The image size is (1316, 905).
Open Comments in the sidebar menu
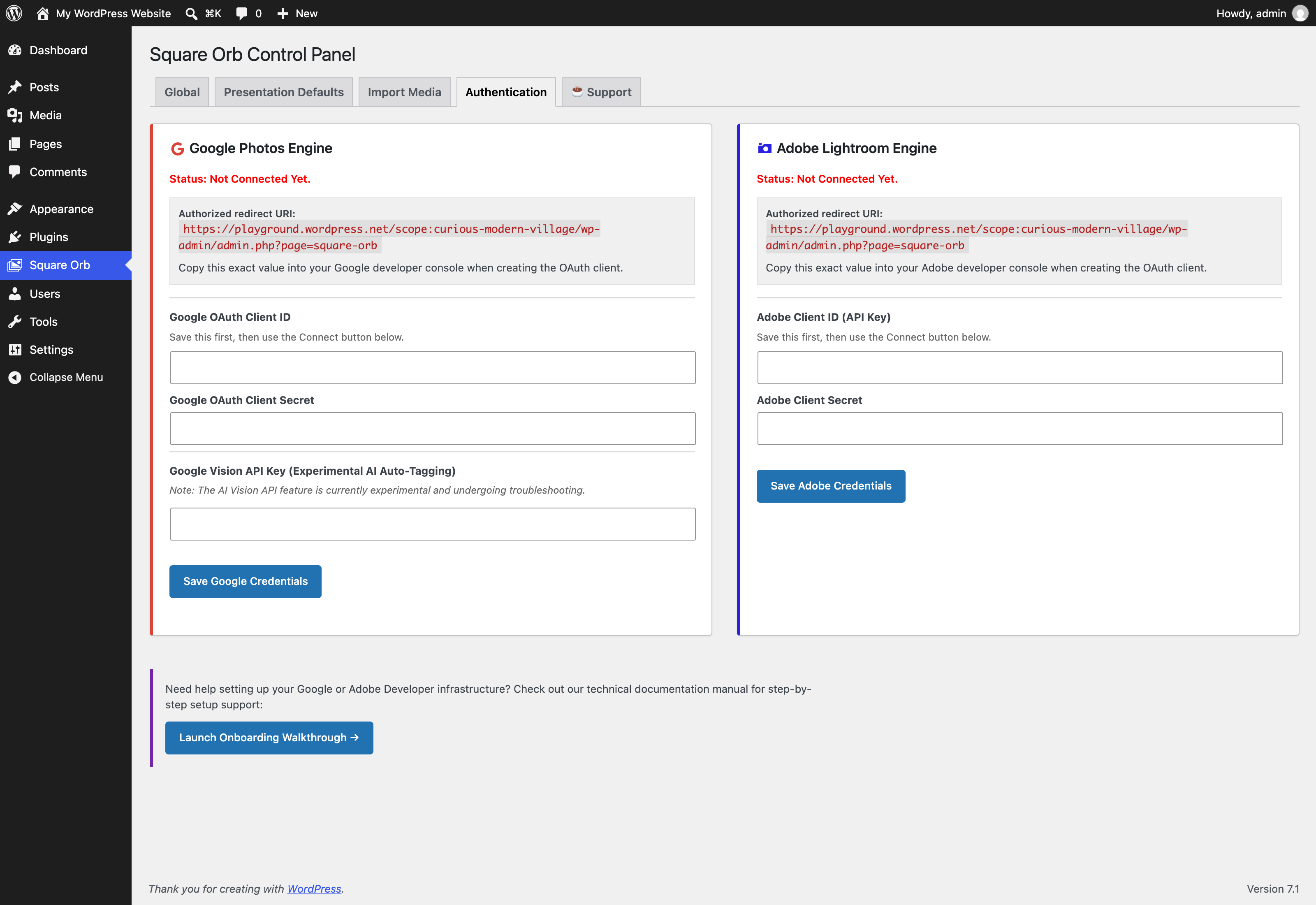[66, 172]
